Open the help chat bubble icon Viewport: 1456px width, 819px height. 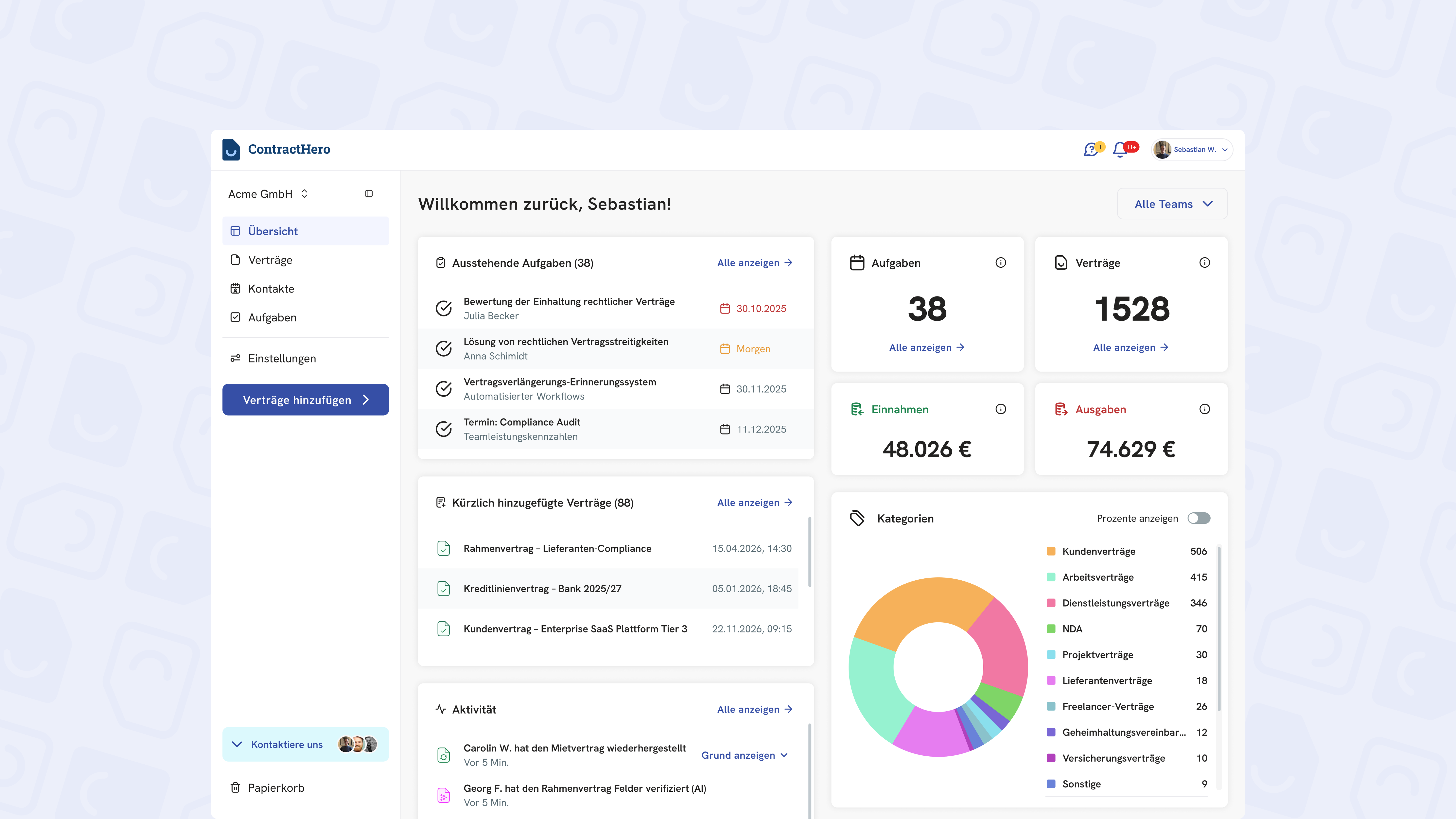coord(1090,150)
